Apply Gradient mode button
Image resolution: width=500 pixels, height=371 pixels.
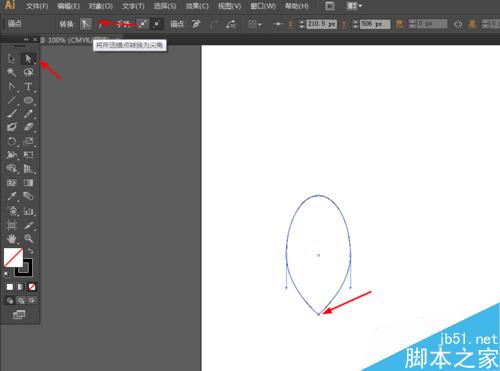click(x=21, y=287)
